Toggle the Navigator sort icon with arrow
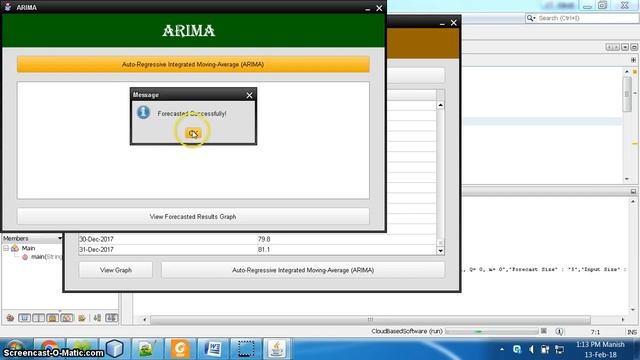Image resolution: width=640 pixels, height=360 pixels. click(x=97, y=318)
